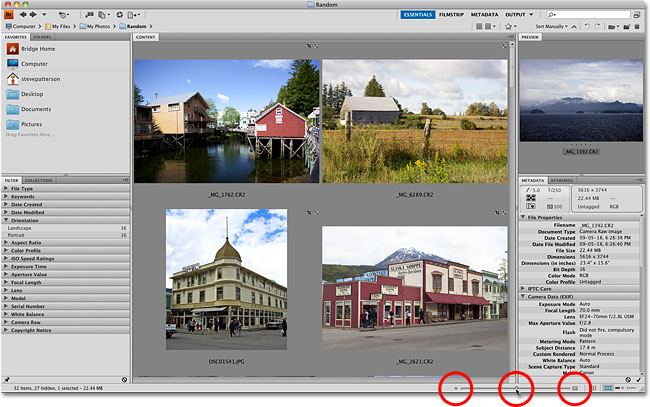Open the Output document icon menu
The image size is (650, 407).
[133, 15]
